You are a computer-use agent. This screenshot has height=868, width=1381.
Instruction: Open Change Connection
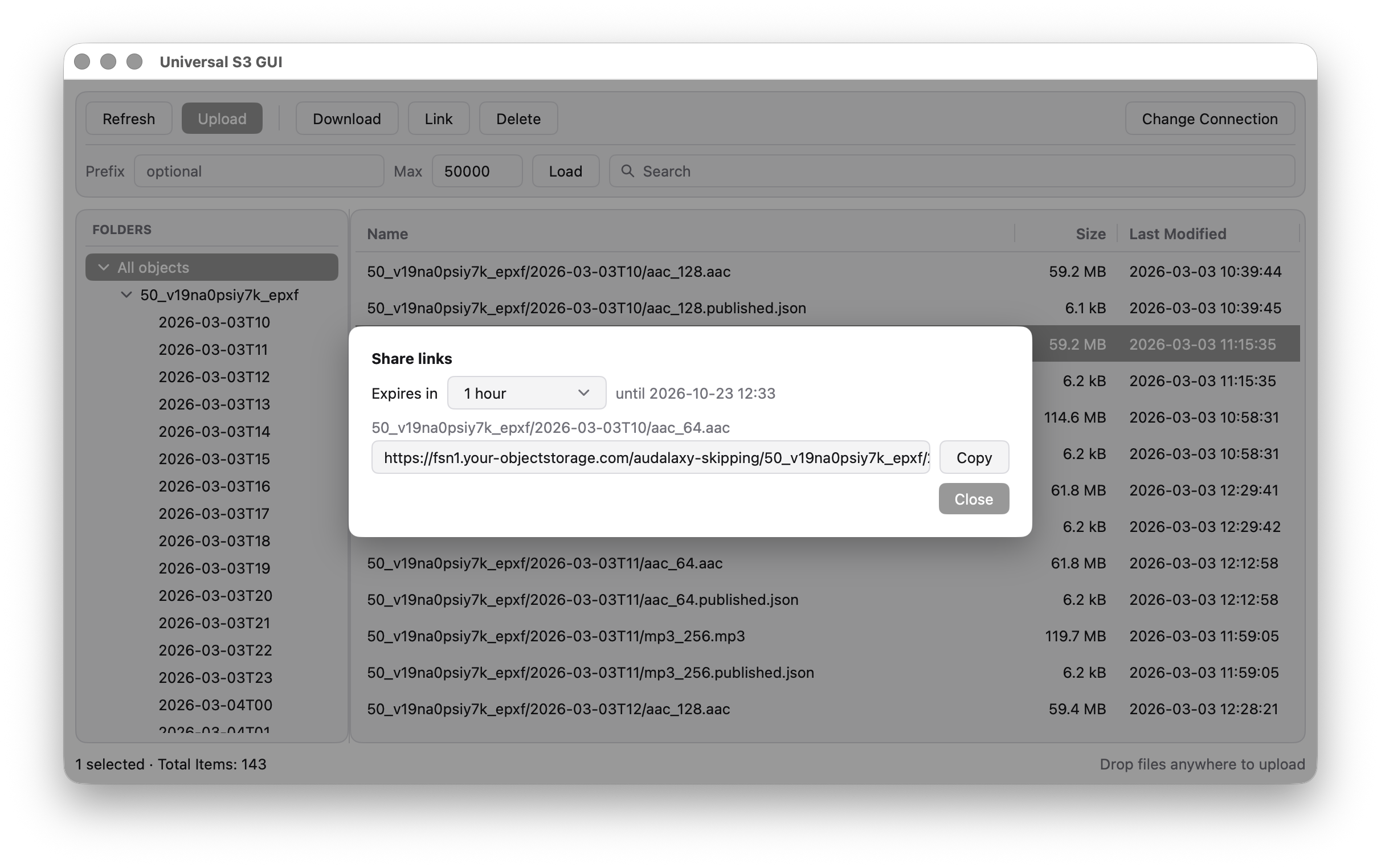pyautogui.click(x=1210, y=118)
